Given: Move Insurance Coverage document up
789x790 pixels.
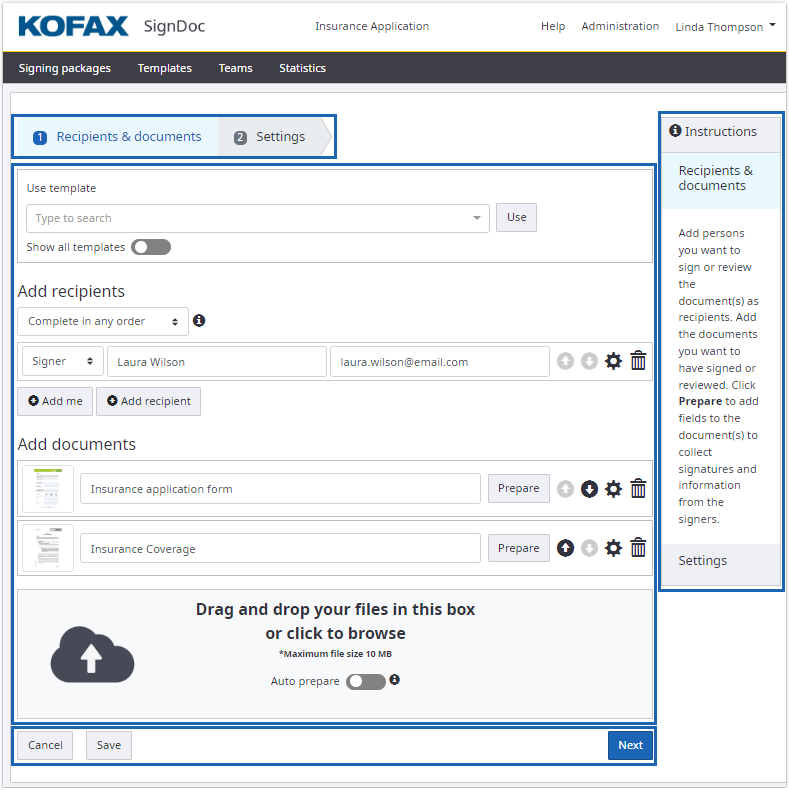Looking at the screenshot, I should click(x=566, y=549).
